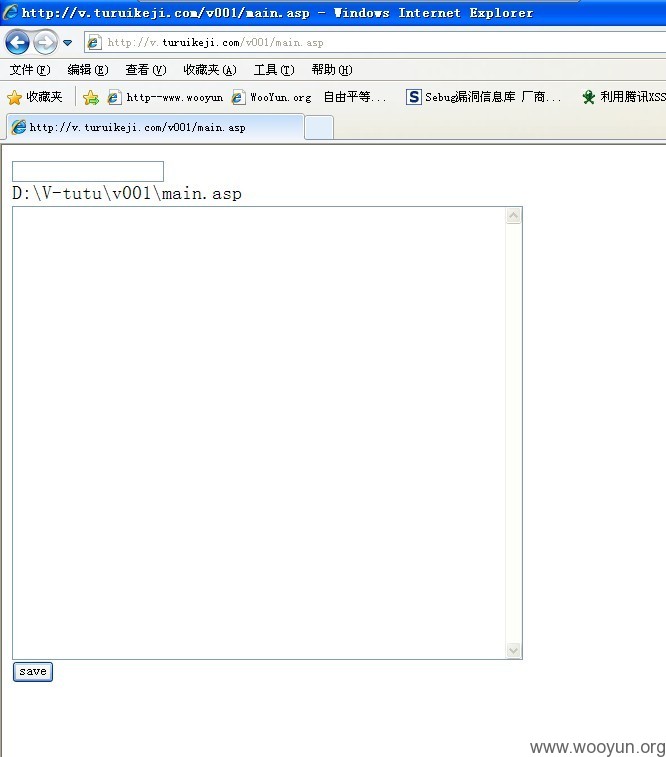Click inside the large file content textarea

259,433
